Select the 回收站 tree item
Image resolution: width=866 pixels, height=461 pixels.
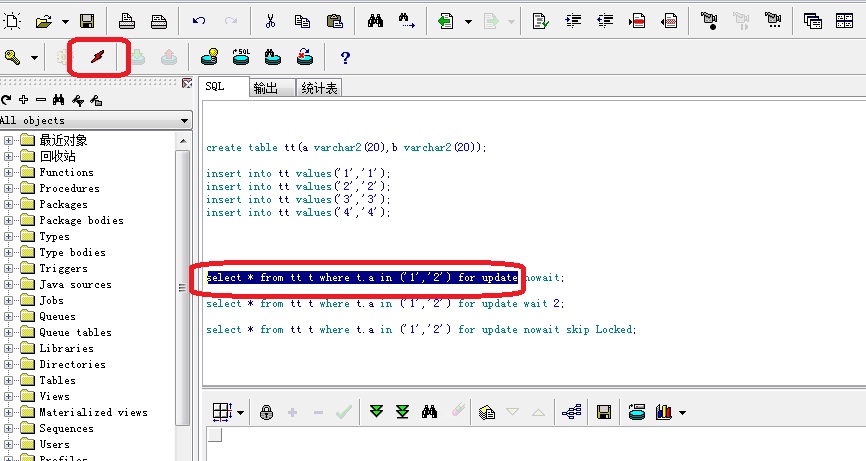coord(57,156)
